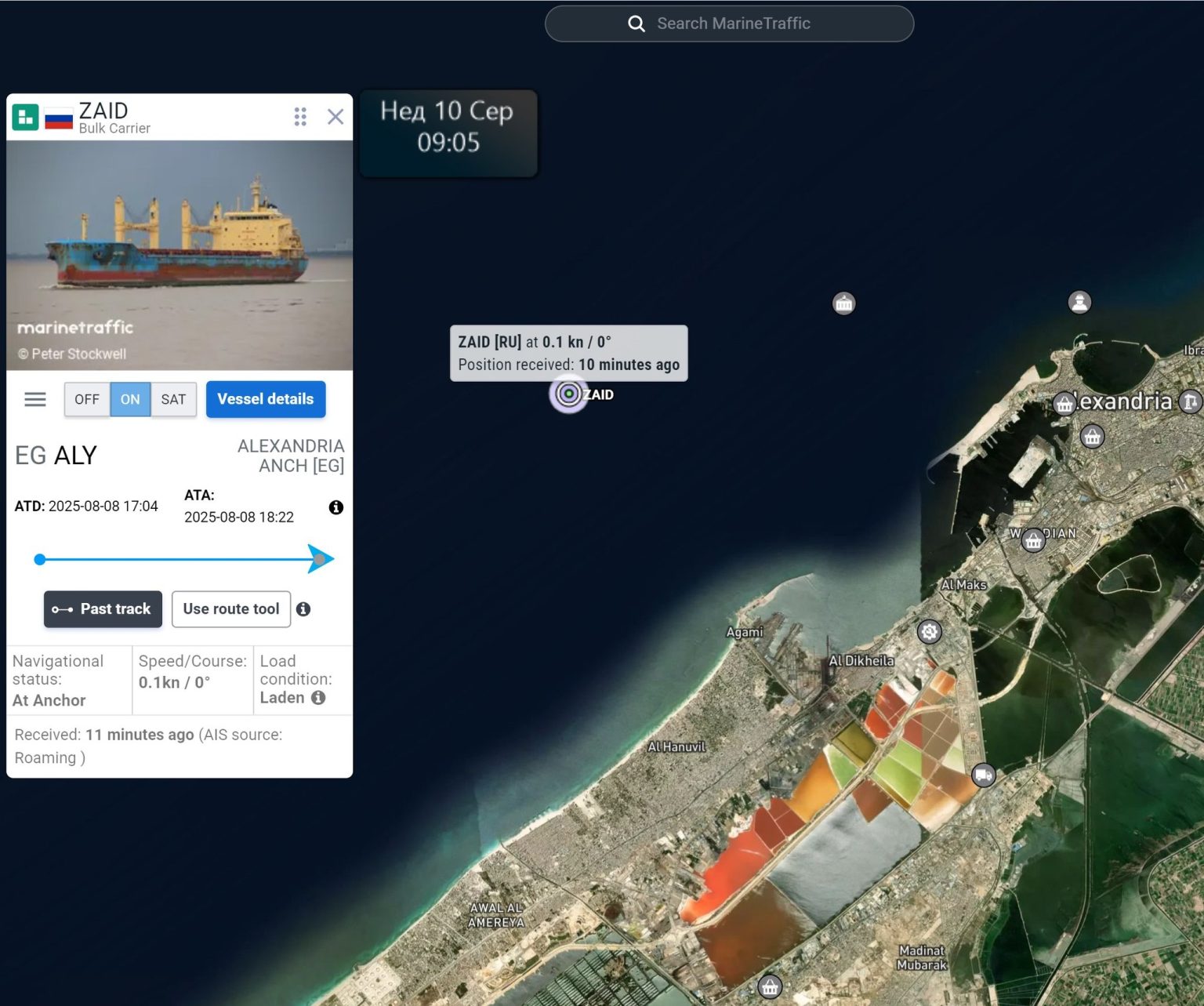Click info icon beside Use route tool
Image resolution: width=1204 pixels, height=1006 pixels.
[304, 609]
